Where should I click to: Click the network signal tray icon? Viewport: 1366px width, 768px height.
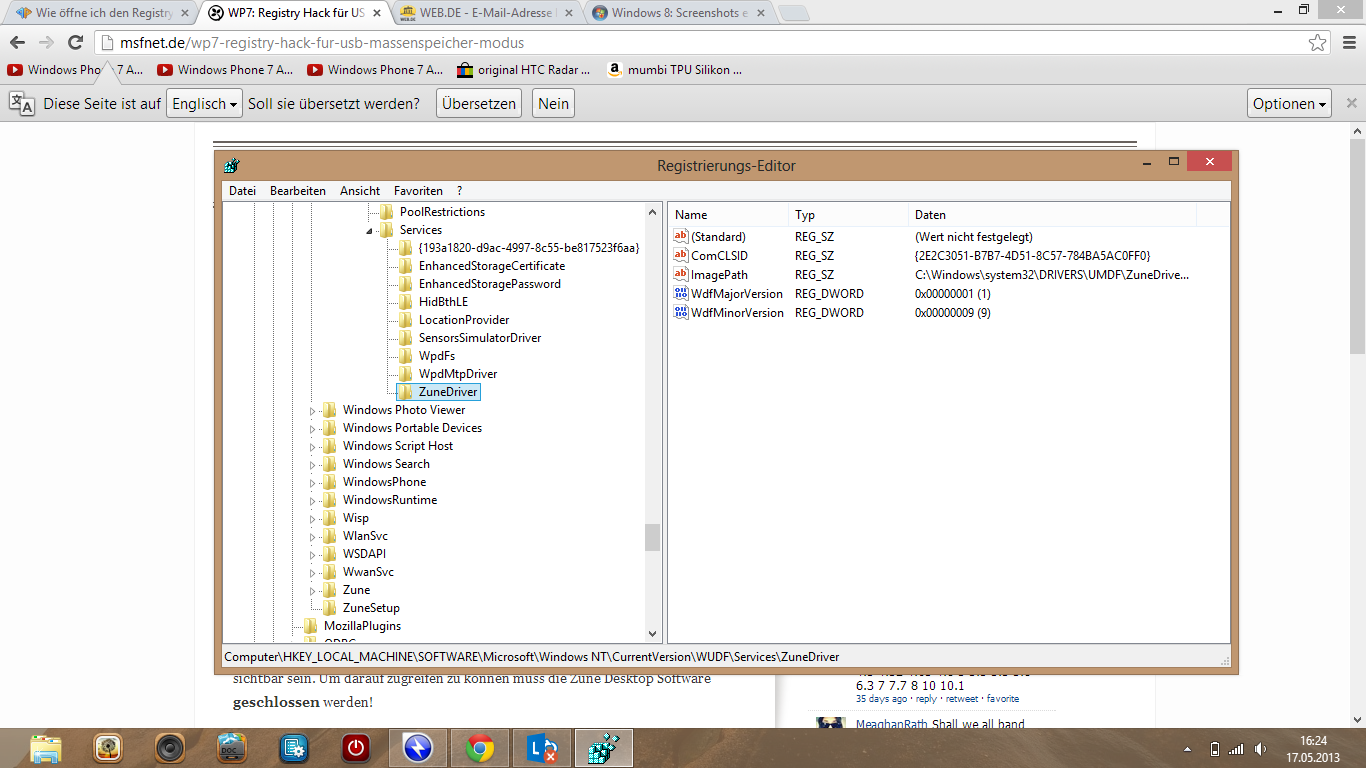coord(1237,749)
